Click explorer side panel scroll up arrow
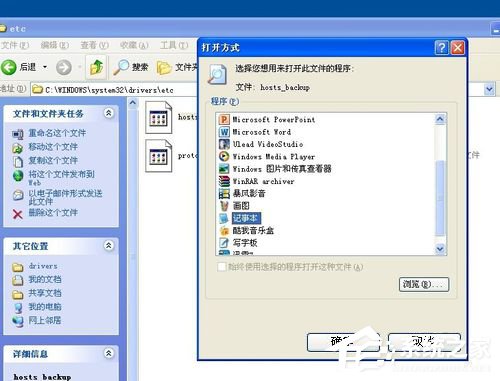500x381 pixels. tap(133, 103)
